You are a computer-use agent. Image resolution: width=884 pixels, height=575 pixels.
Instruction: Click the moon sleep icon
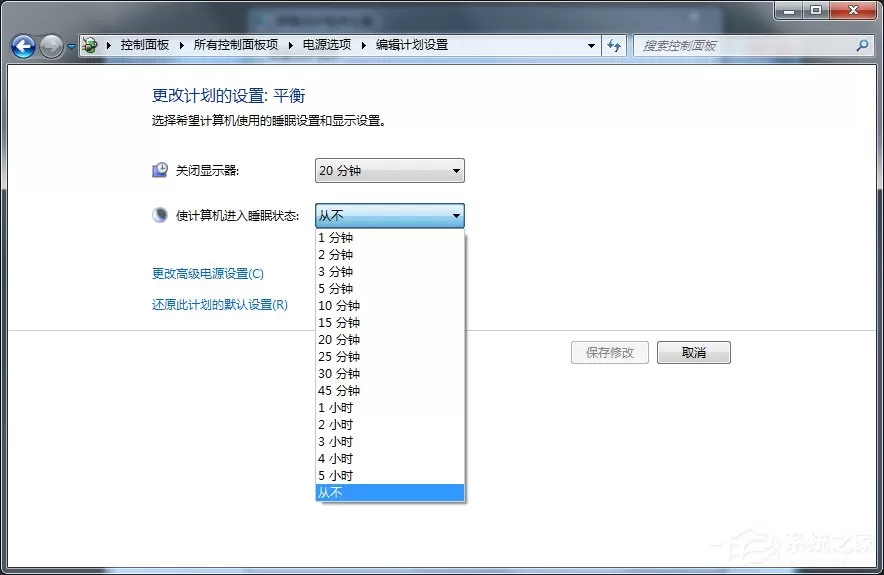(x=160, y=215)
